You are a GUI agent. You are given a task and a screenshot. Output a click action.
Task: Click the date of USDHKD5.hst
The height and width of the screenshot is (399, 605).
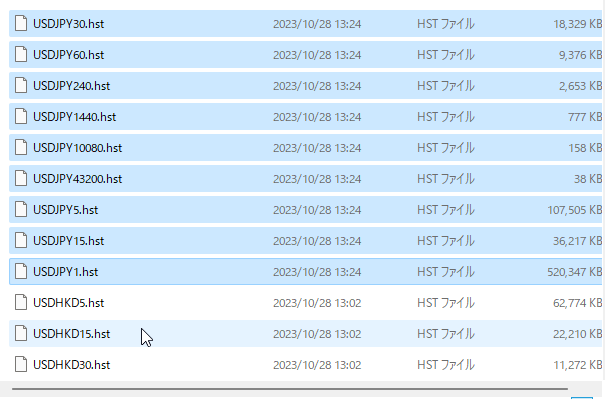click(317, 303)
